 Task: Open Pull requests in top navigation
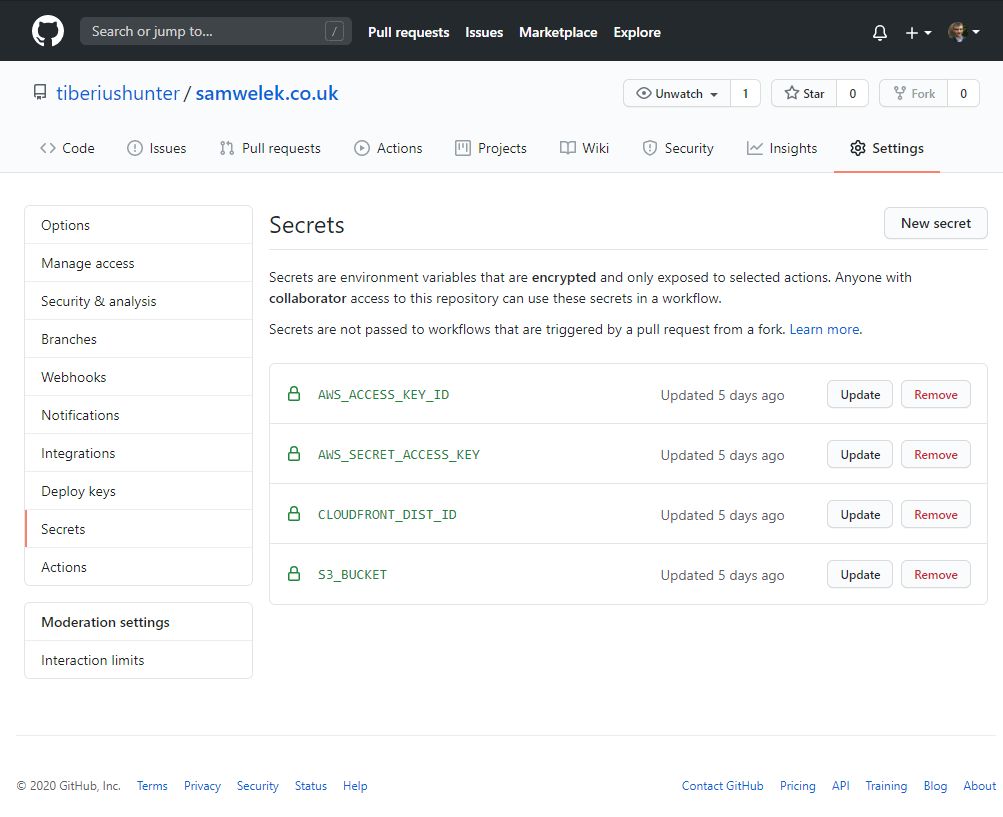coord(408,32)
